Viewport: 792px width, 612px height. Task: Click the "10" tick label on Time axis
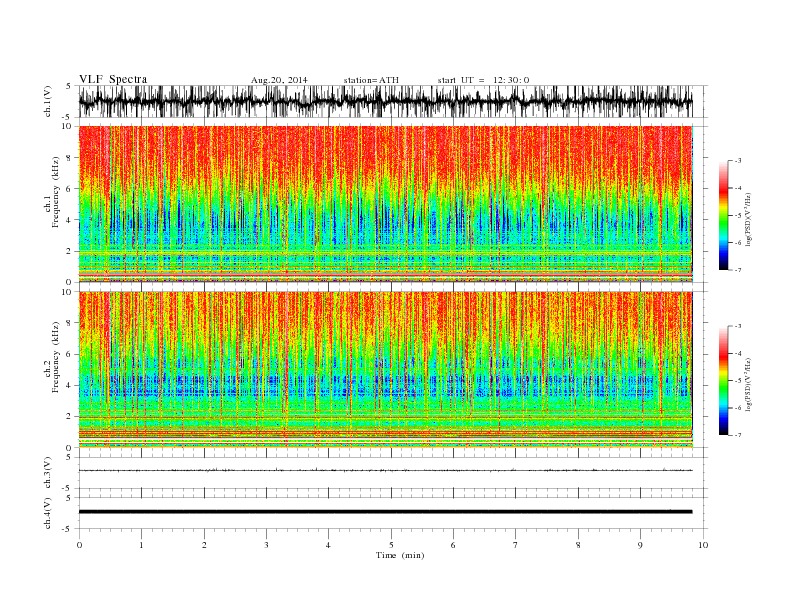(703, 545)
